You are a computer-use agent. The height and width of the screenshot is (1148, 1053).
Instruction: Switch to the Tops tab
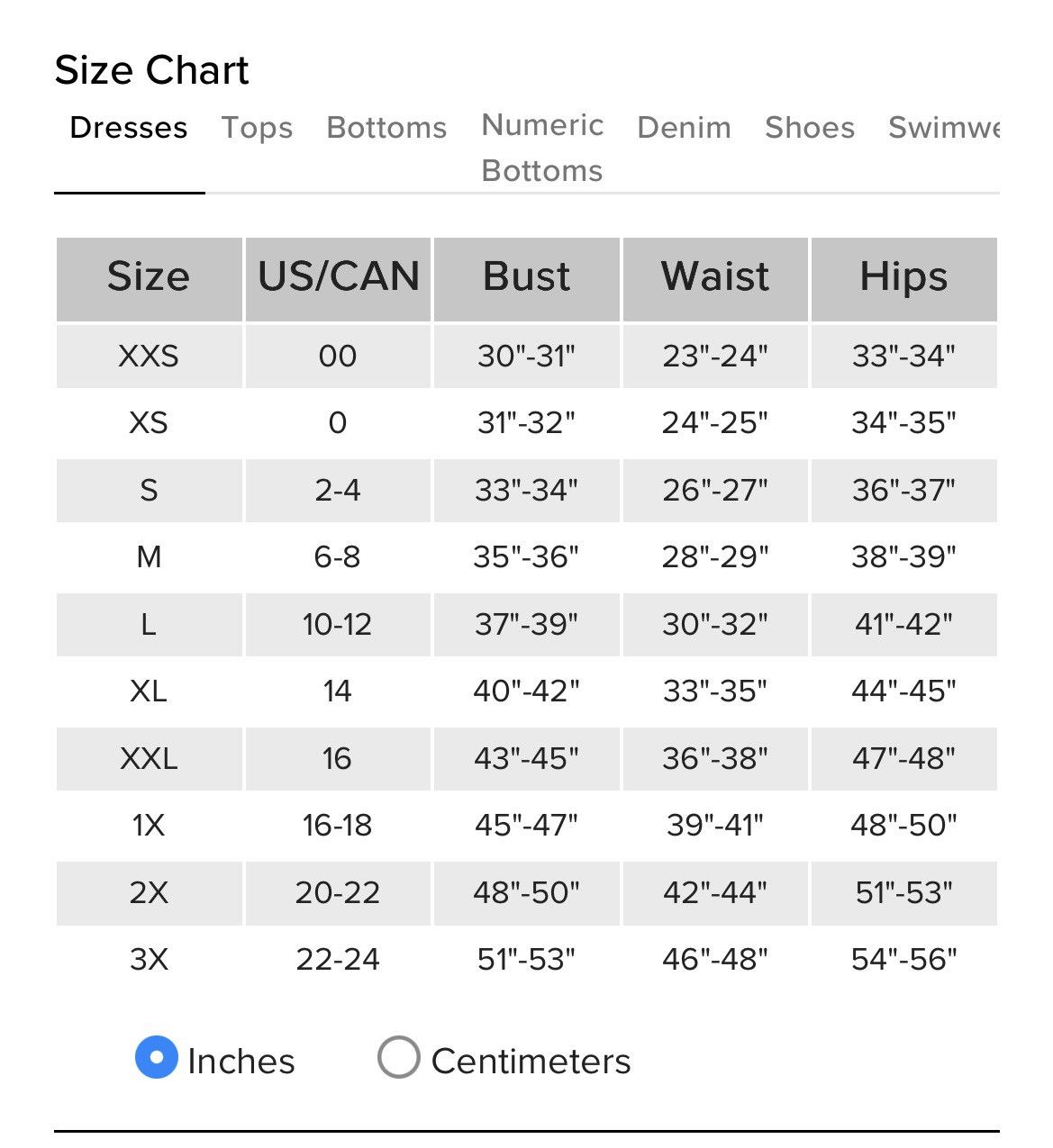(x=258, y=128)
